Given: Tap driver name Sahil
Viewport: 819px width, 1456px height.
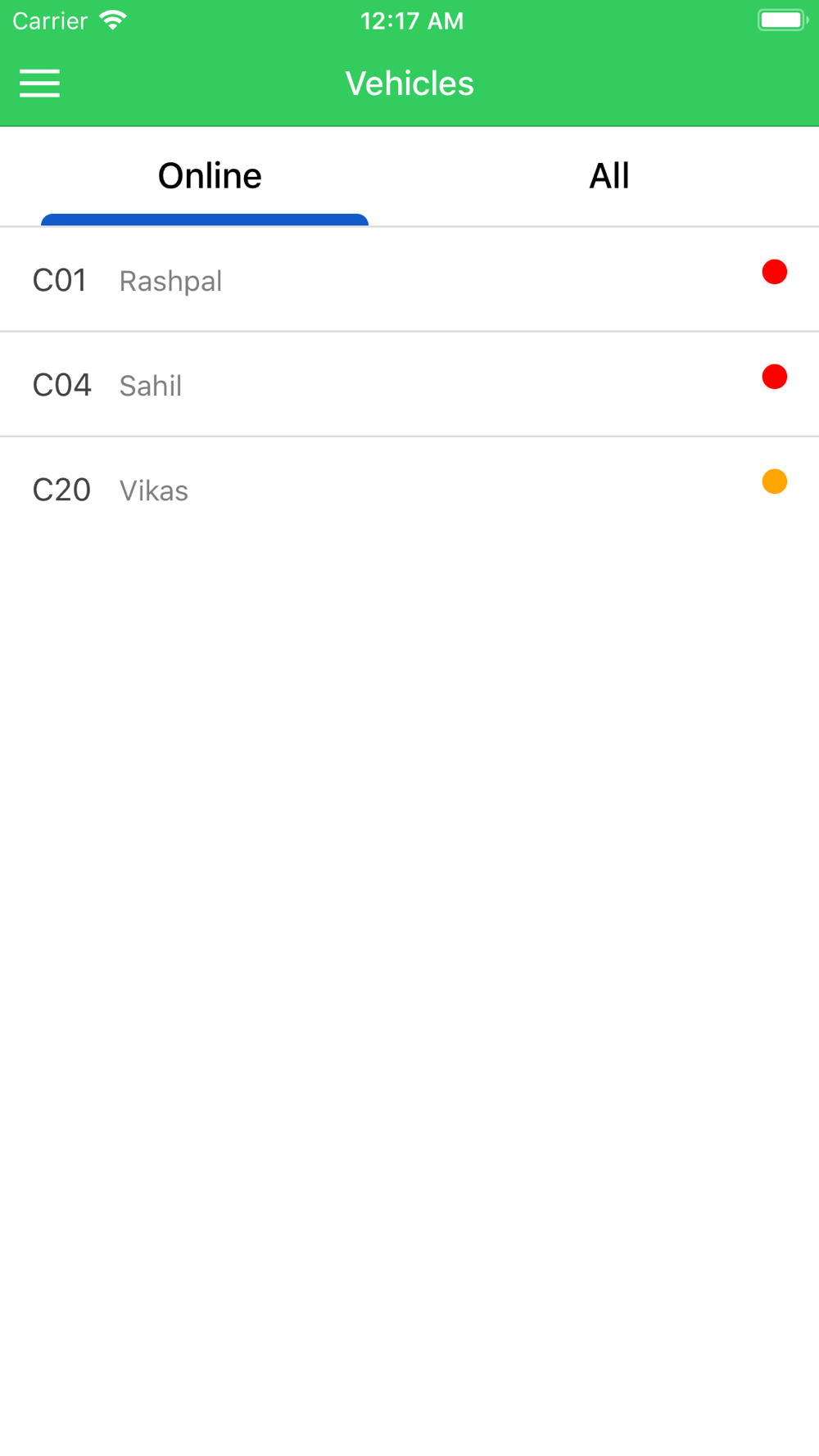Looking at the screenshot, I should click(x=151, y=387).
